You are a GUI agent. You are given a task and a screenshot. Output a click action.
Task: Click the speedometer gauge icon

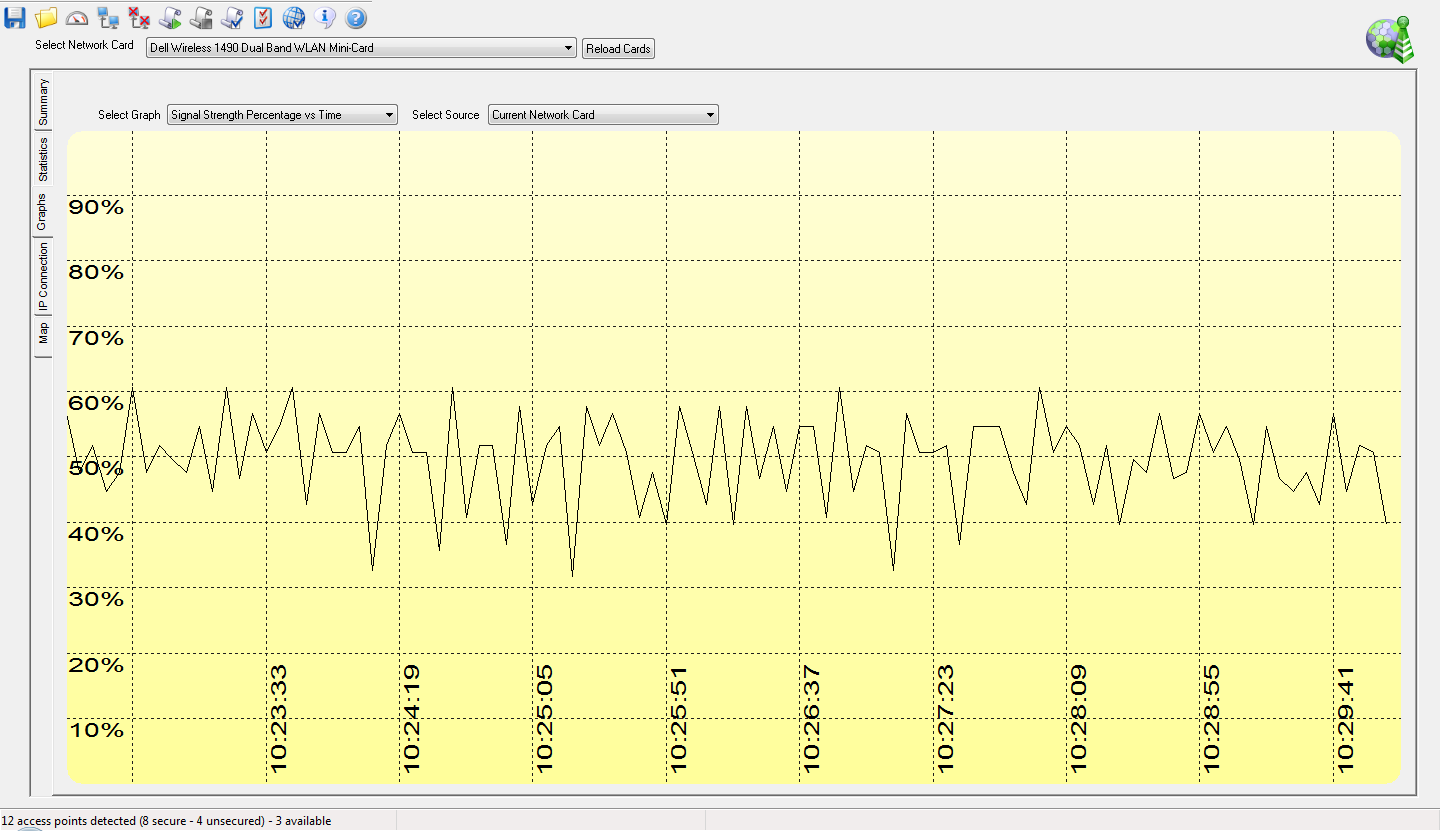(77, 17)
